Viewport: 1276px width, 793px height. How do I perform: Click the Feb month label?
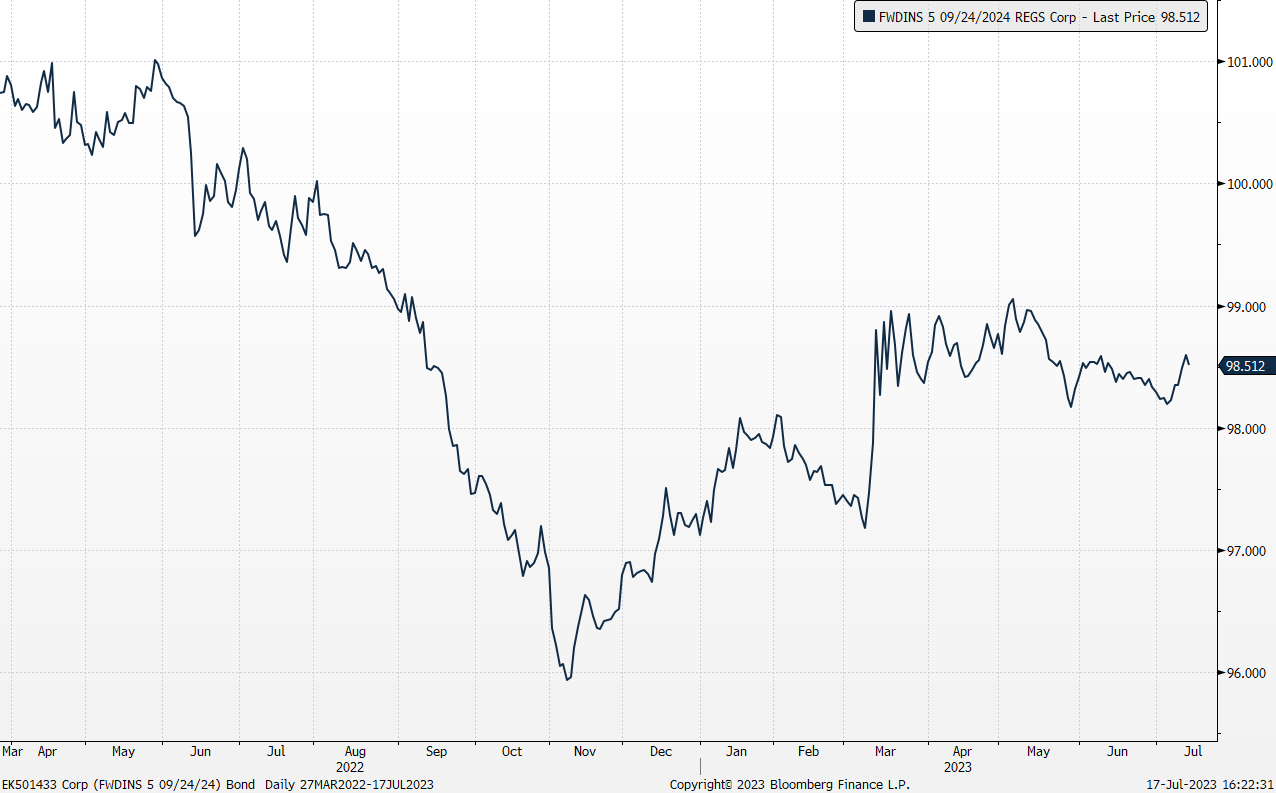pyautogui.click(x=808, y=751)
